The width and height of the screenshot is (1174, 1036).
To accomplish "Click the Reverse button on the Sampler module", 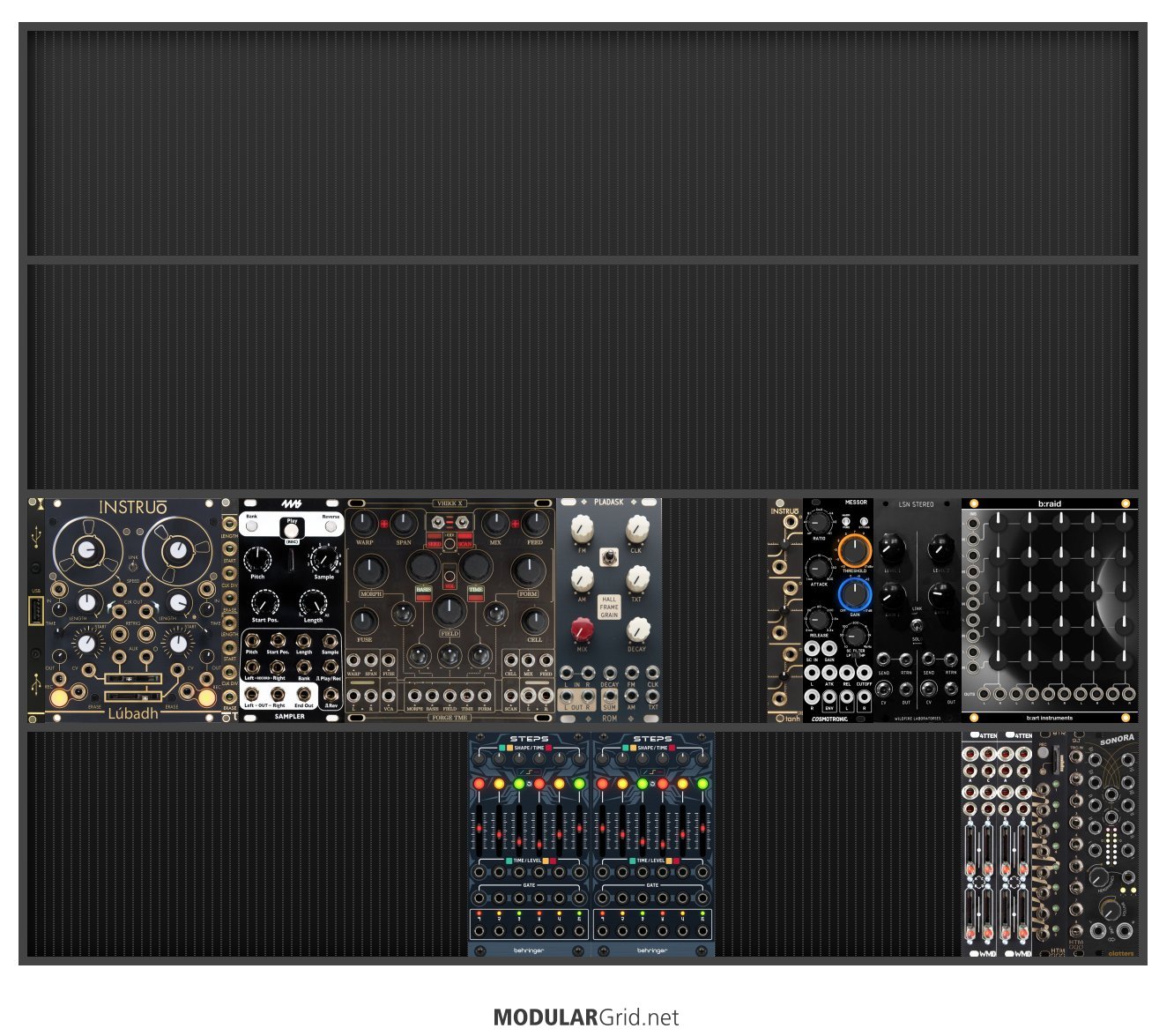I will 331,526.
